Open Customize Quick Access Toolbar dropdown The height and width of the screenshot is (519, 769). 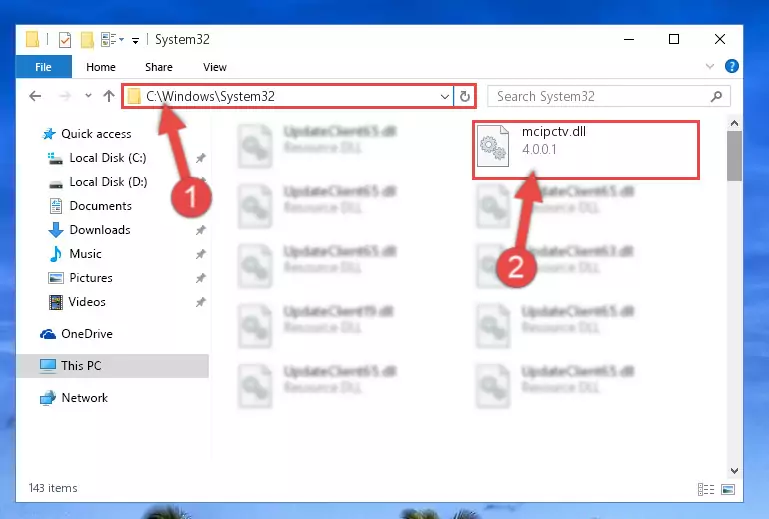coord(135,40)
